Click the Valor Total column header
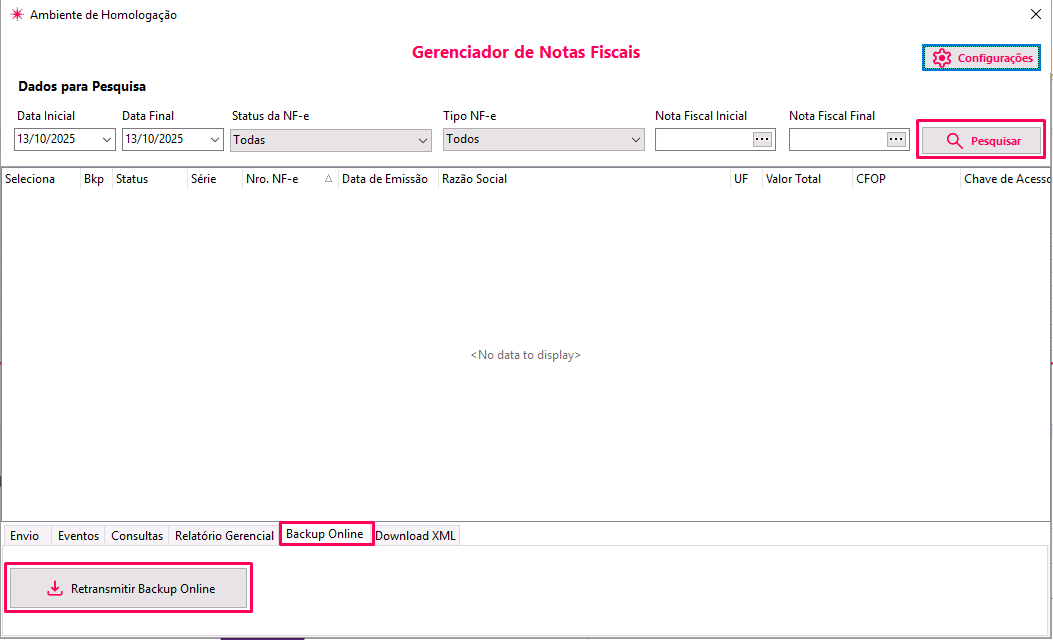Viewport: 1053px width, 640px height. (793, 180)
